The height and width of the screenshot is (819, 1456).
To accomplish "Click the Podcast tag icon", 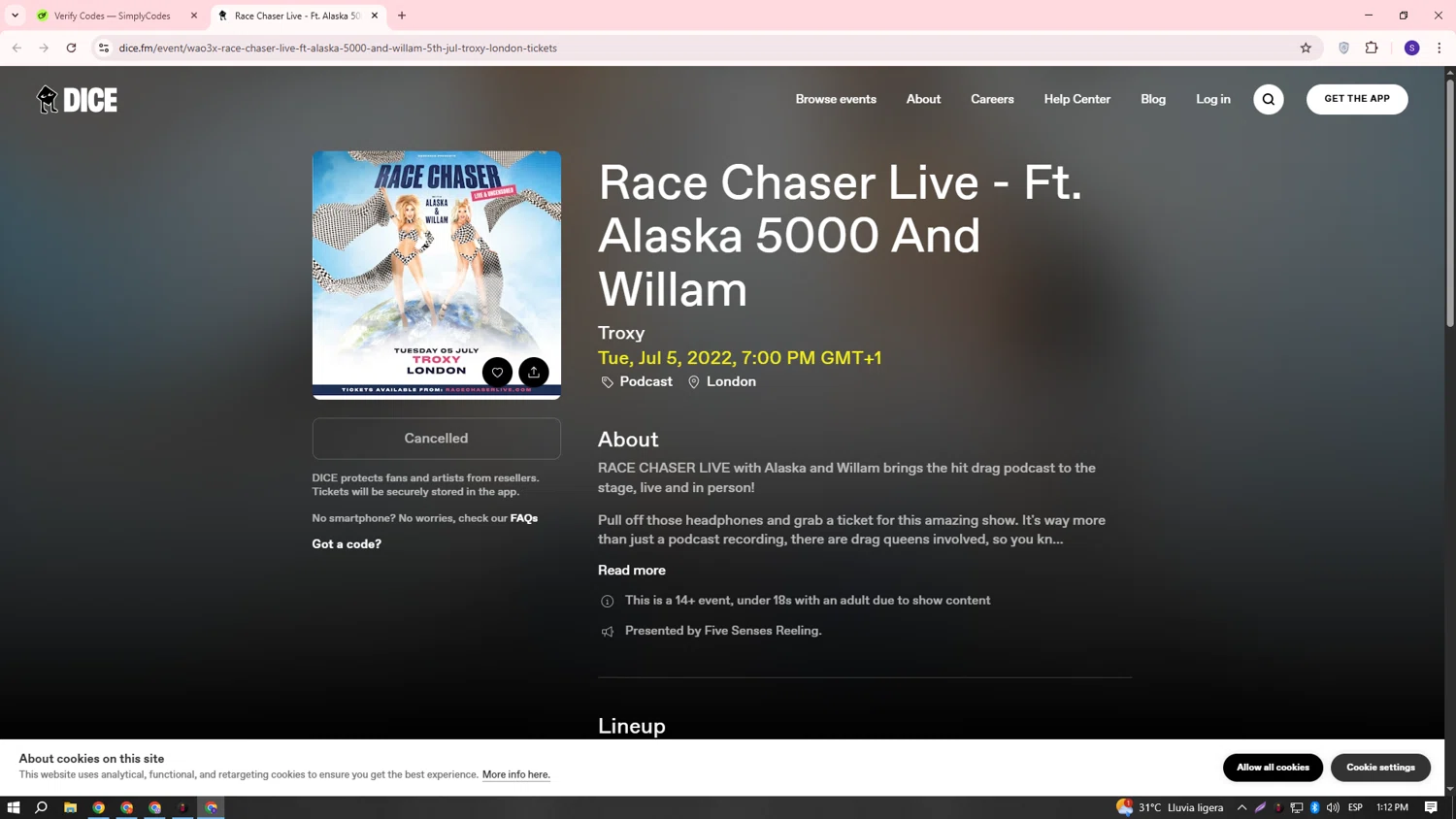I will click(x=608, y=382).
